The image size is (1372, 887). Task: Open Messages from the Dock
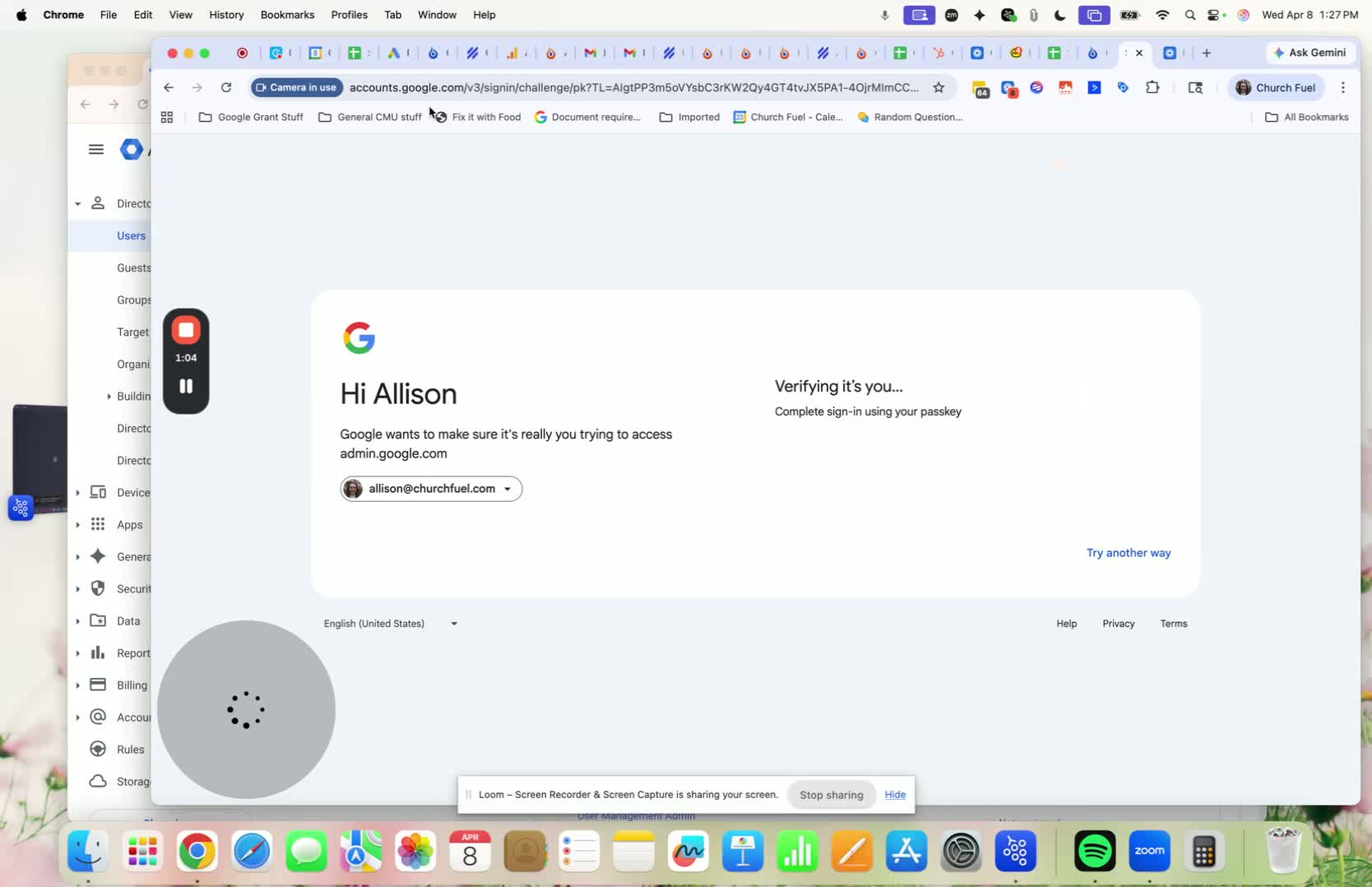[x=307, y=851]
